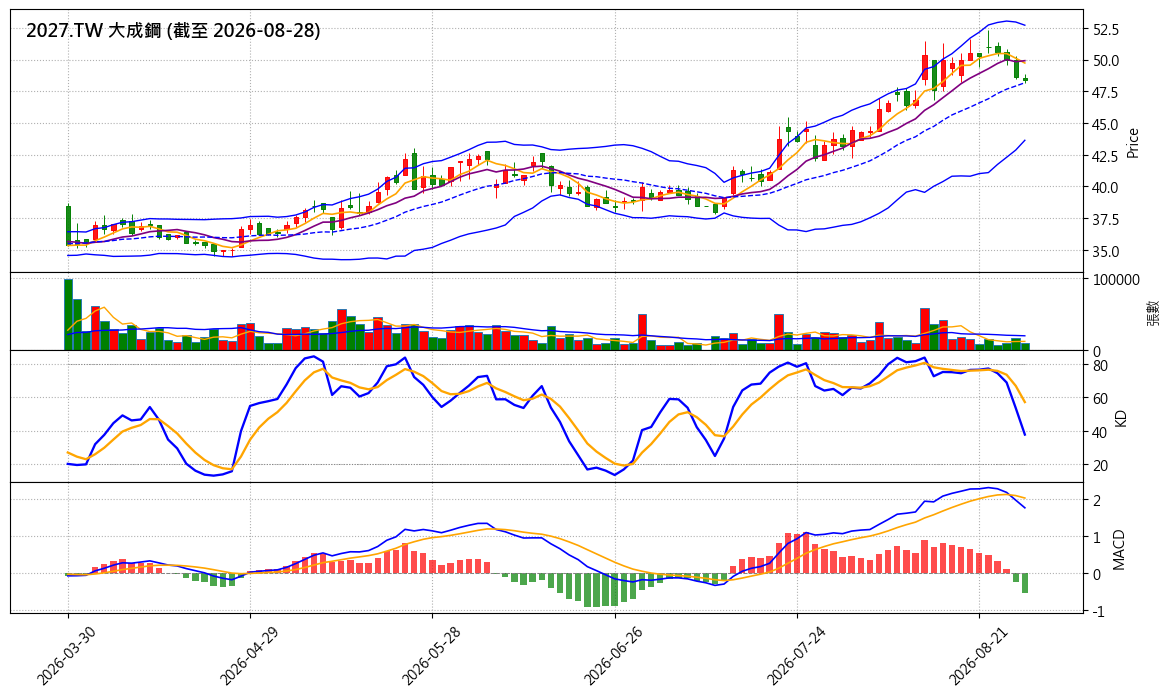The width and height of the screenshot is (1171, 698).
Task: Click the MACD axis label
Action: [x=1119, y=550]
